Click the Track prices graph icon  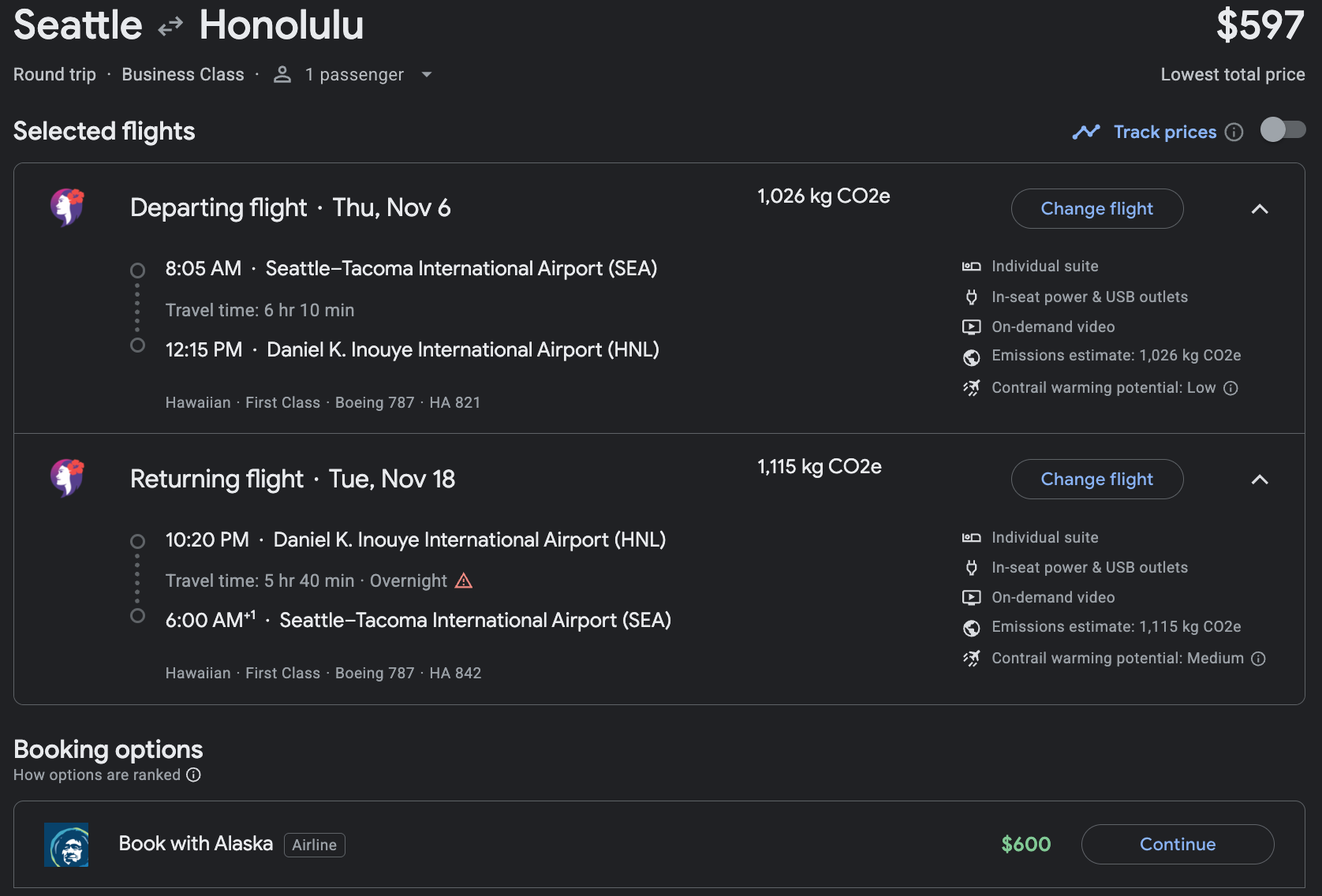pos(1086,132)
